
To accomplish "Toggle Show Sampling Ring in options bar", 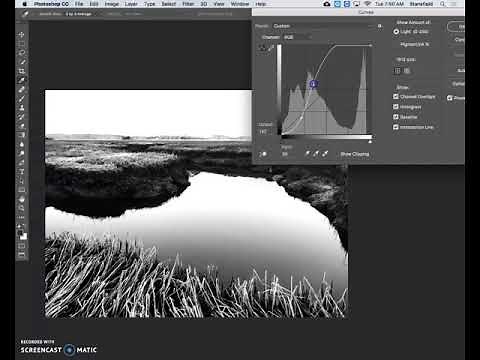I will [x=215, y=14].
